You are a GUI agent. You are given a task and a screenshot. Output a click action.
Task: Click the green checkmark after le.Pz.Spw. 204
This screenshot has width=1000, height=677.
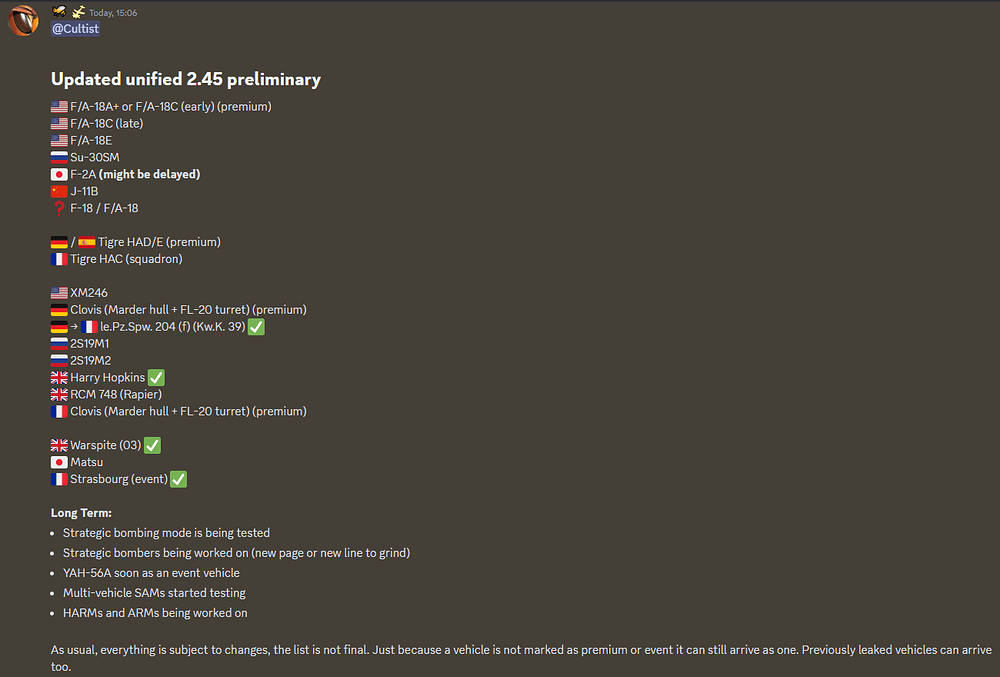(256, 327)
